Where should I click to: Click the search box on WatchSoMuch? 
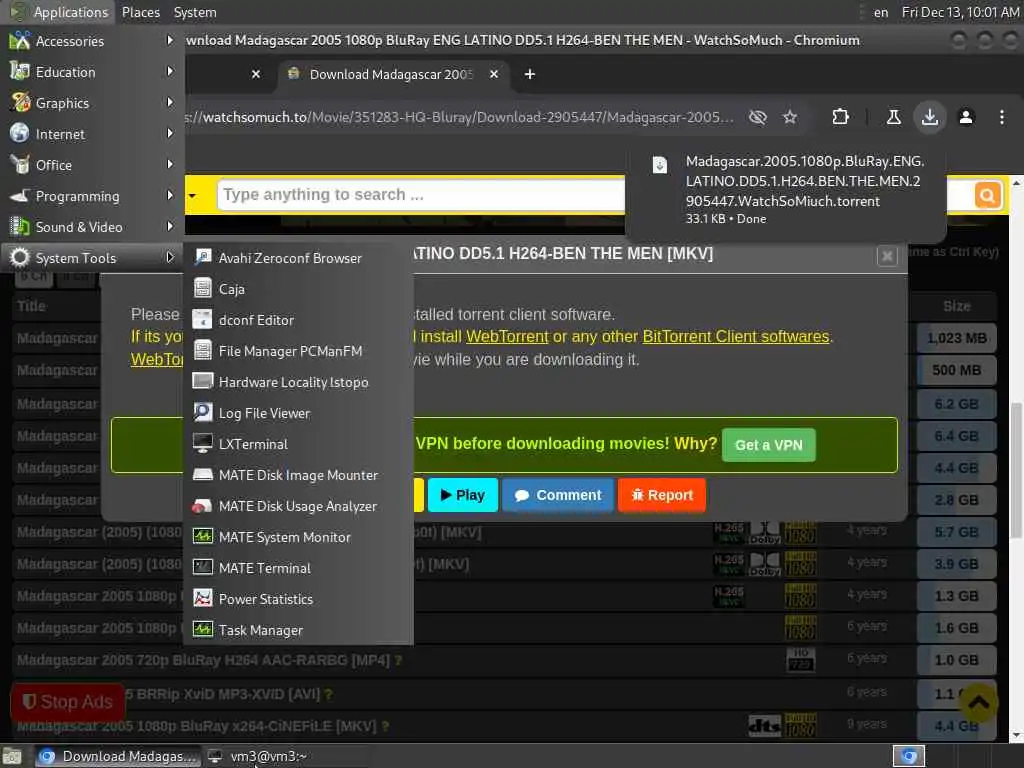click(x=421, y=195)
